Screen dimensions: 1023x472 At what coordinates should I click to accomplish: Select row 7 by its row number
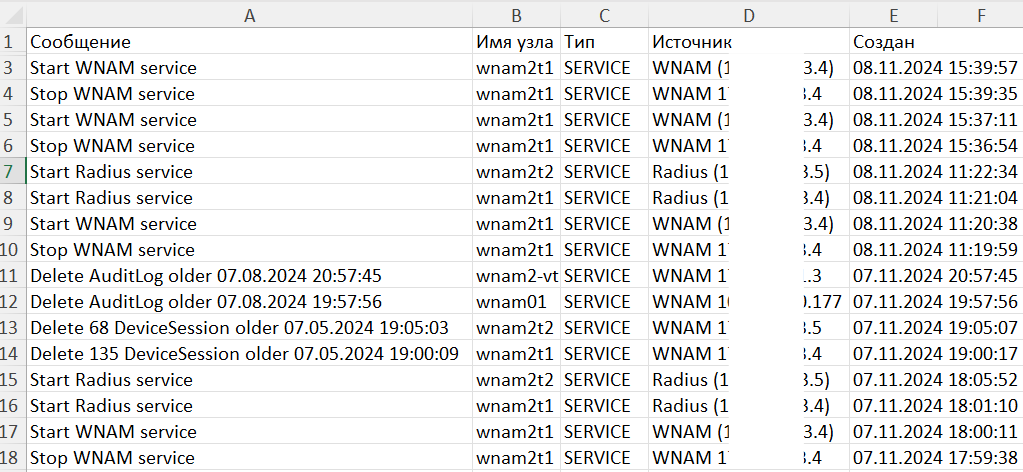pyautogui.click(x=11, y=172)
